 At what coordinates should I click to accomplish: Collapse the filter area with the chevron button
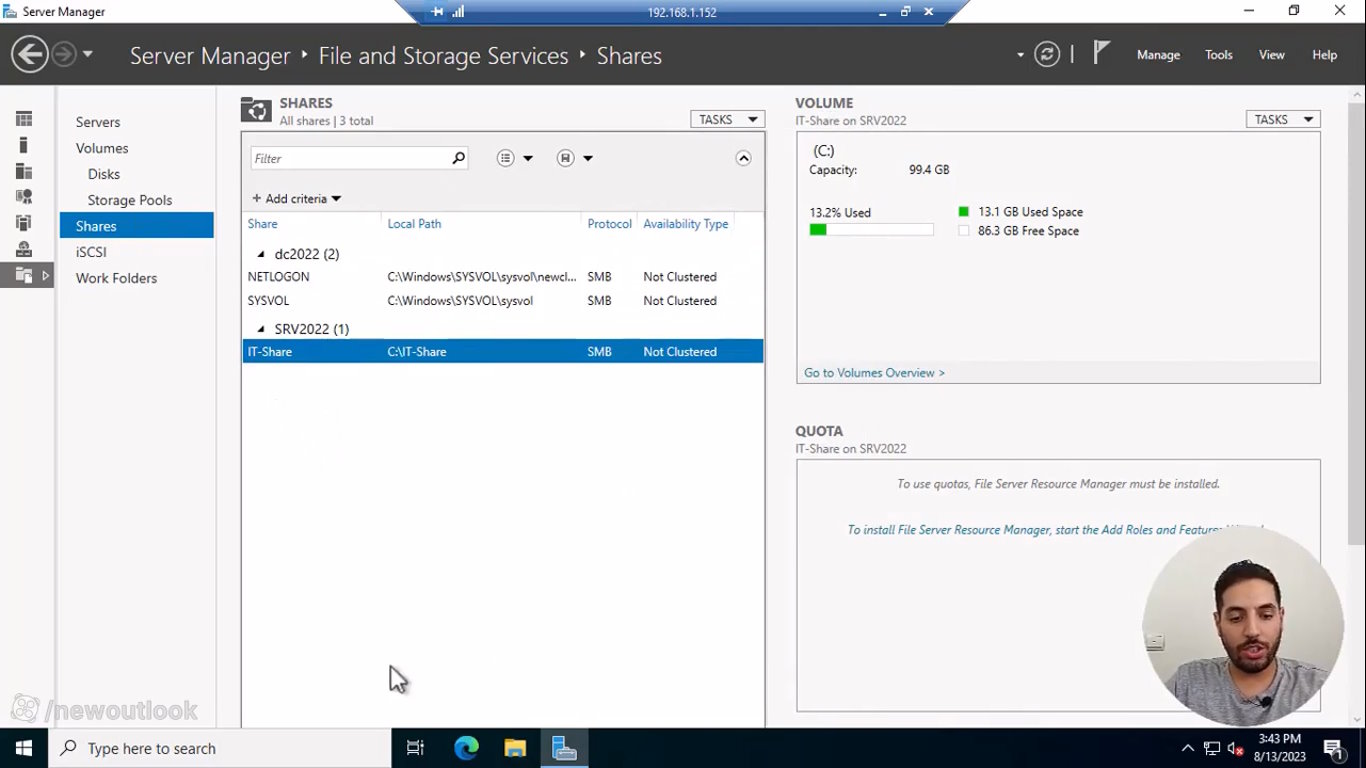pyautogui.click(x=743, y=158)
